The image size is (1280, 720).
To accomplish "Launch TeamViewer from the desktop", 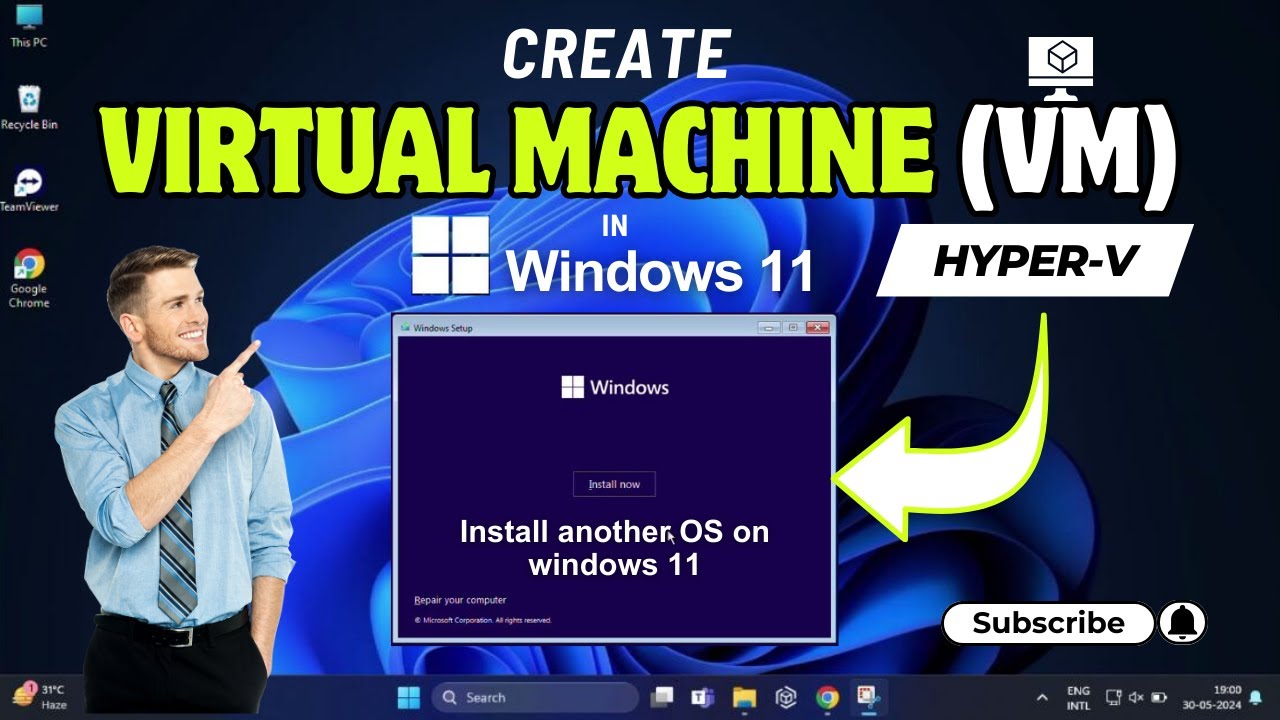I will pos(29,190).
